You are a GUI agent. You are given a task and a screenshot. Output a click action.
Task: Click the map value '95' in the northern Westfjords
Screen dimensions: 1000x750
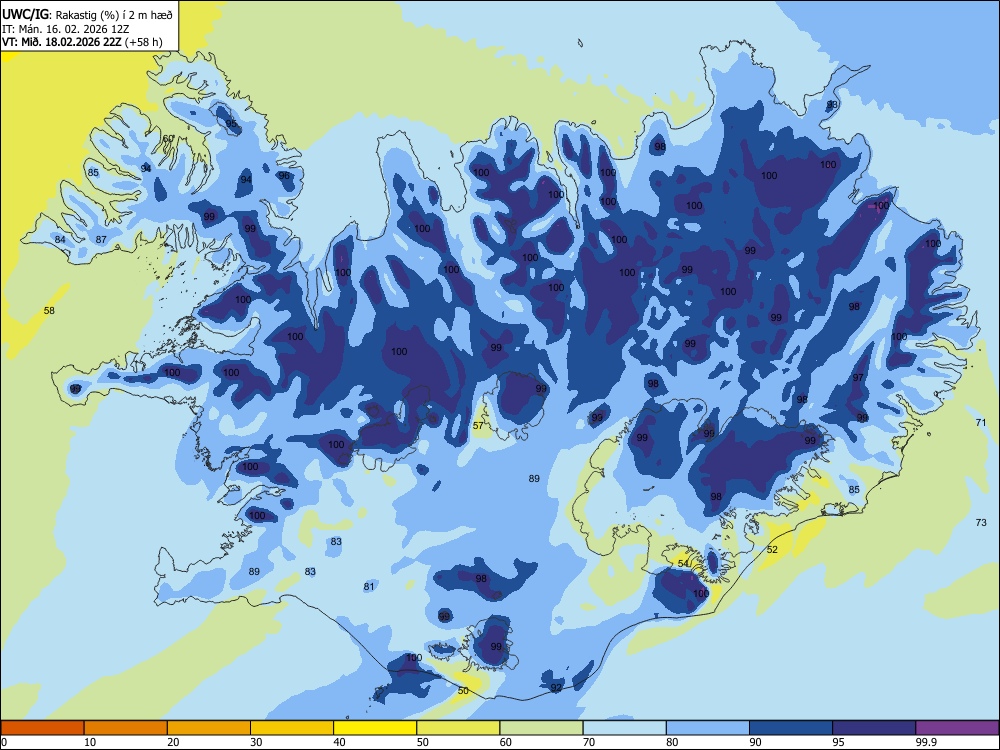tap(231, 124)
